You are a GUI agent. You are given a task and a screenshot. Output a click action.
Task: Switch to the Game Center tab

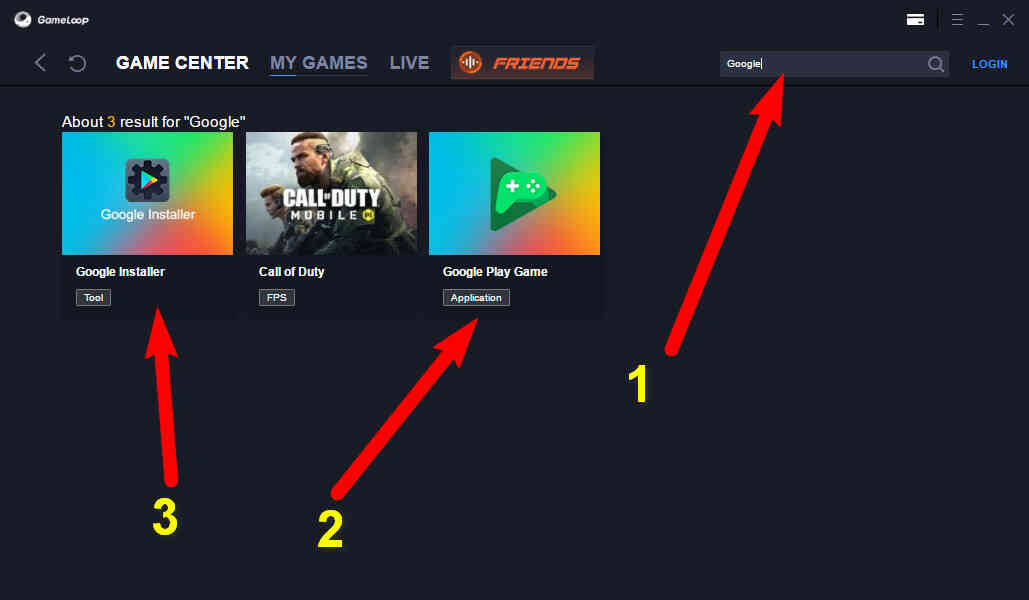(x=182, y=63)
